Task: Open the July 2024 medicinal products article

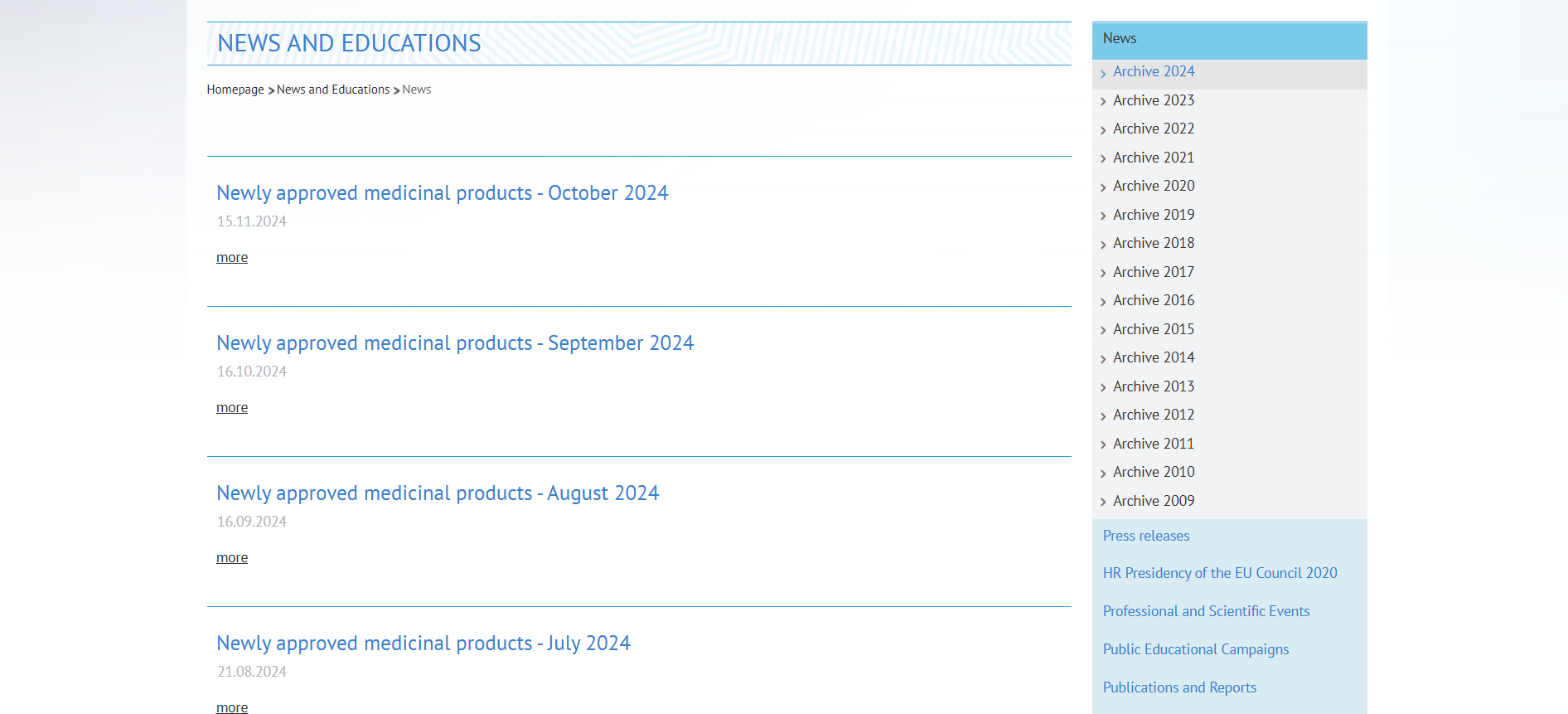Action: tap(423, 644)
